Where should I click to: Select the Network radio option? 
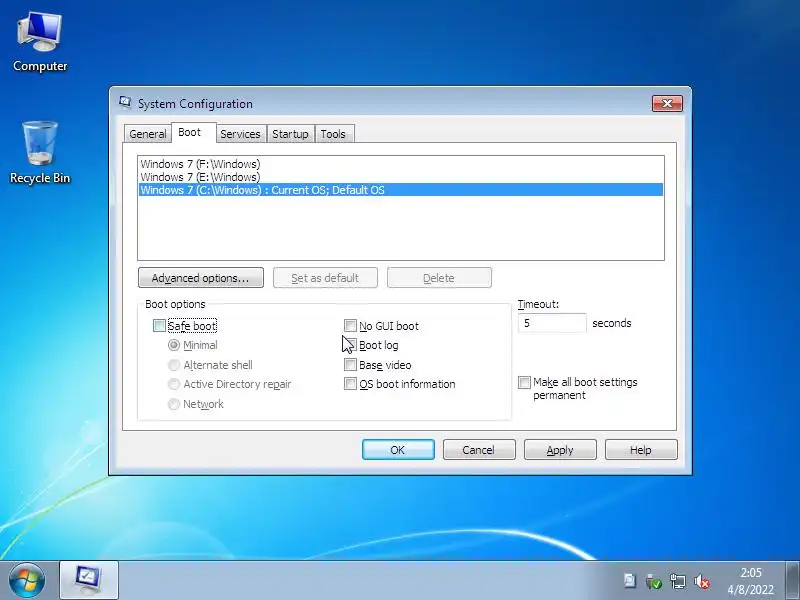174,404
